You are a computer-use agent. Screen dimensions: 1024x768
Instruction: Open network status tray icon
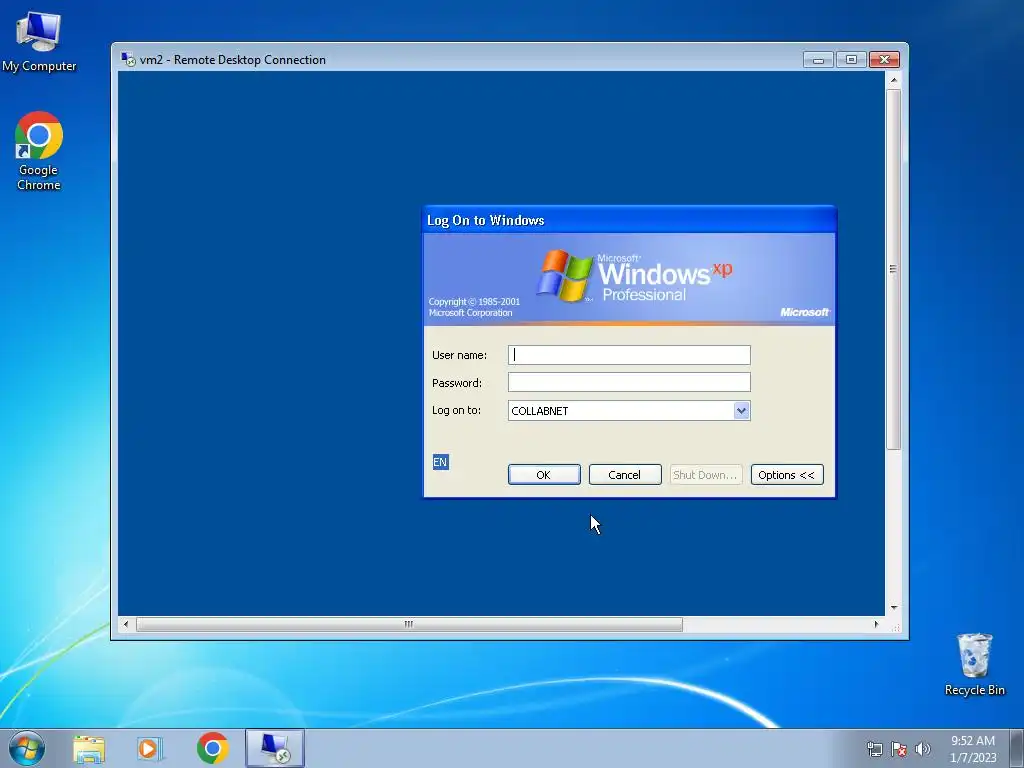coord(874,749)
